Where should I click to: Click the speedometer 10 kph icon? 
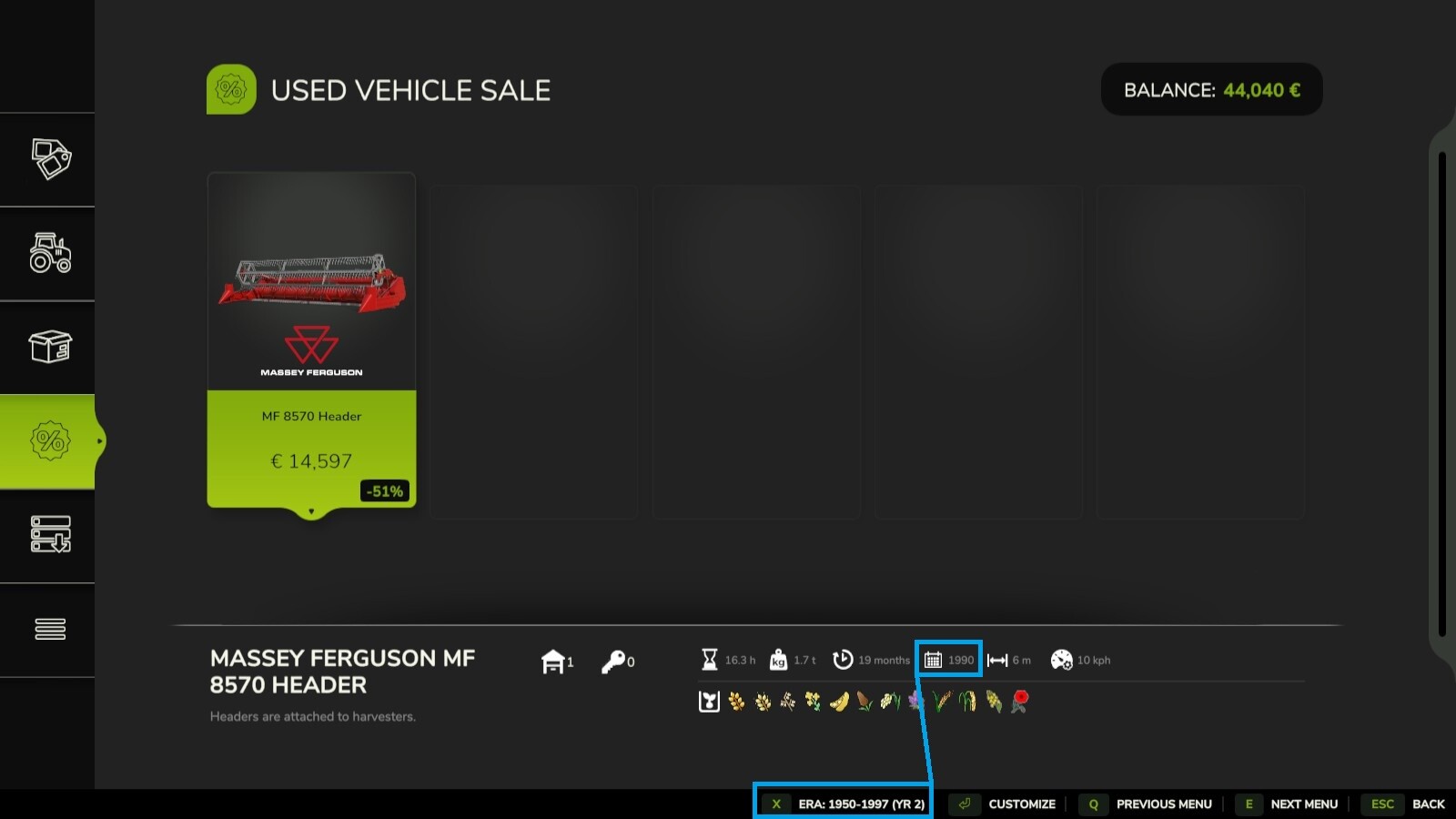tap(1061, 660)
